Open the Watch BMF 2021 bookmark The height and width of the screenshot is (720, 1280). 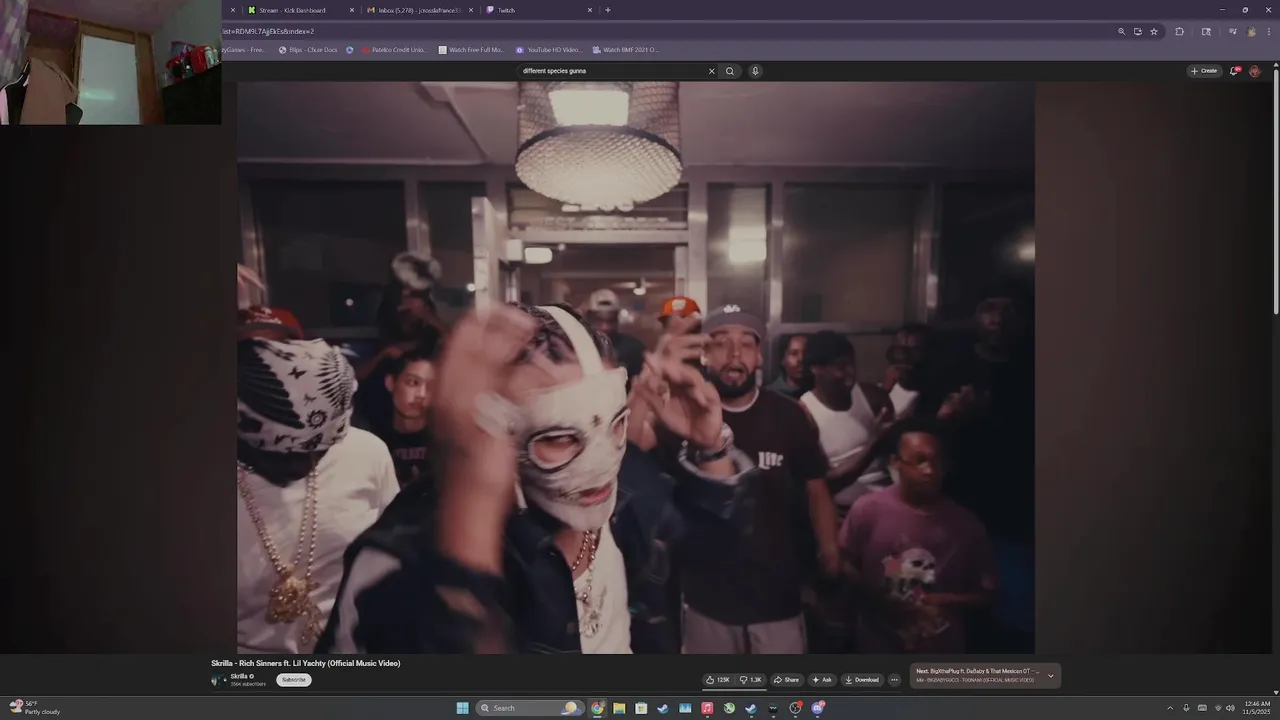[x=626, y=50]
